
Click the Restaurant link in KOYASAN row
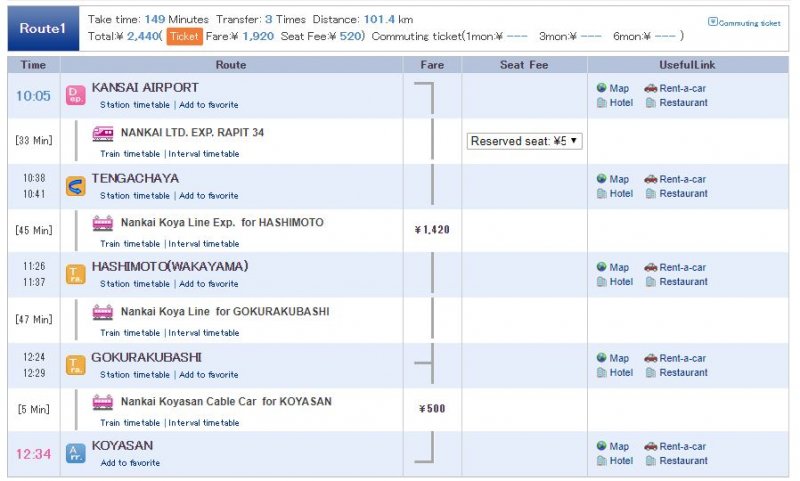coord(683,461)
